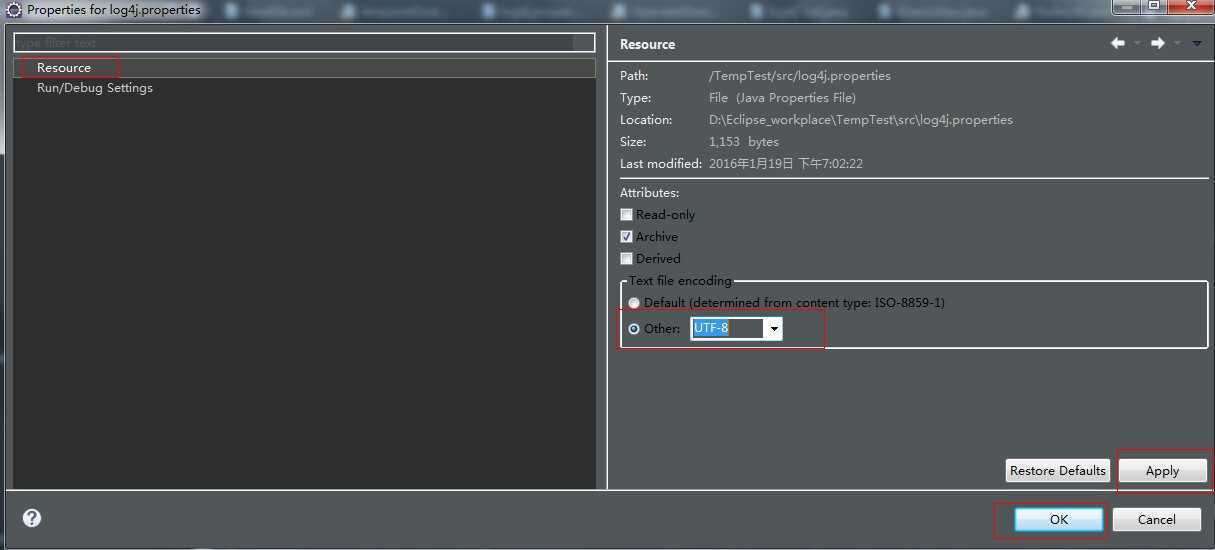Expand the encoding combo box arrow
Screen dimensions: 1215x550
pyautogui.click(x=774, y=329)
